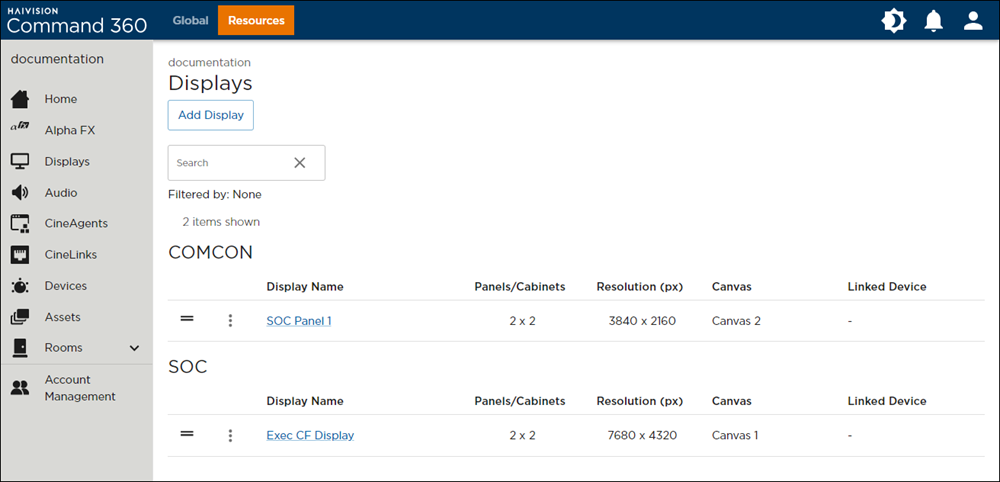Image resolution: width=1000 pixels, height=482 pixels.
Task: Open Exec CF Display options menu
Action: pyautogui.click(x=230, y=436)
